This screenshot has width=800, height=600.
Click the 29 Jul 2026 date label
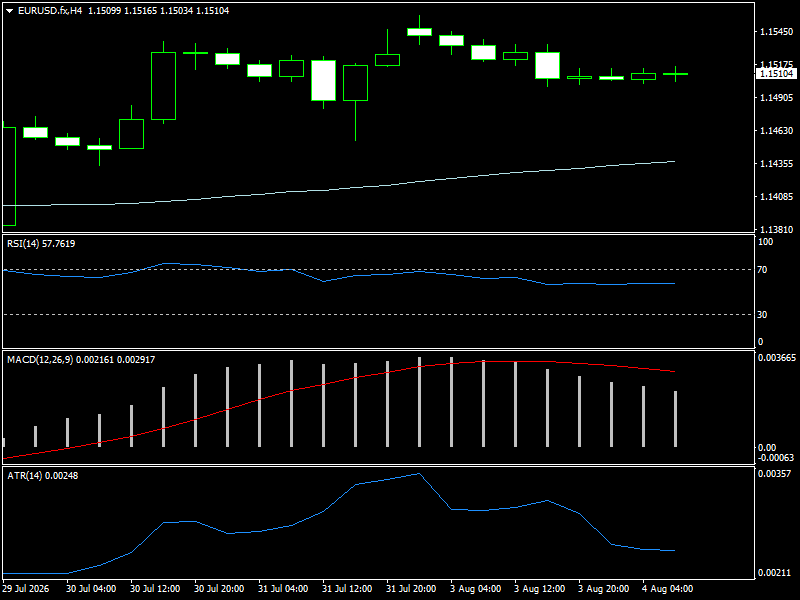26,589
